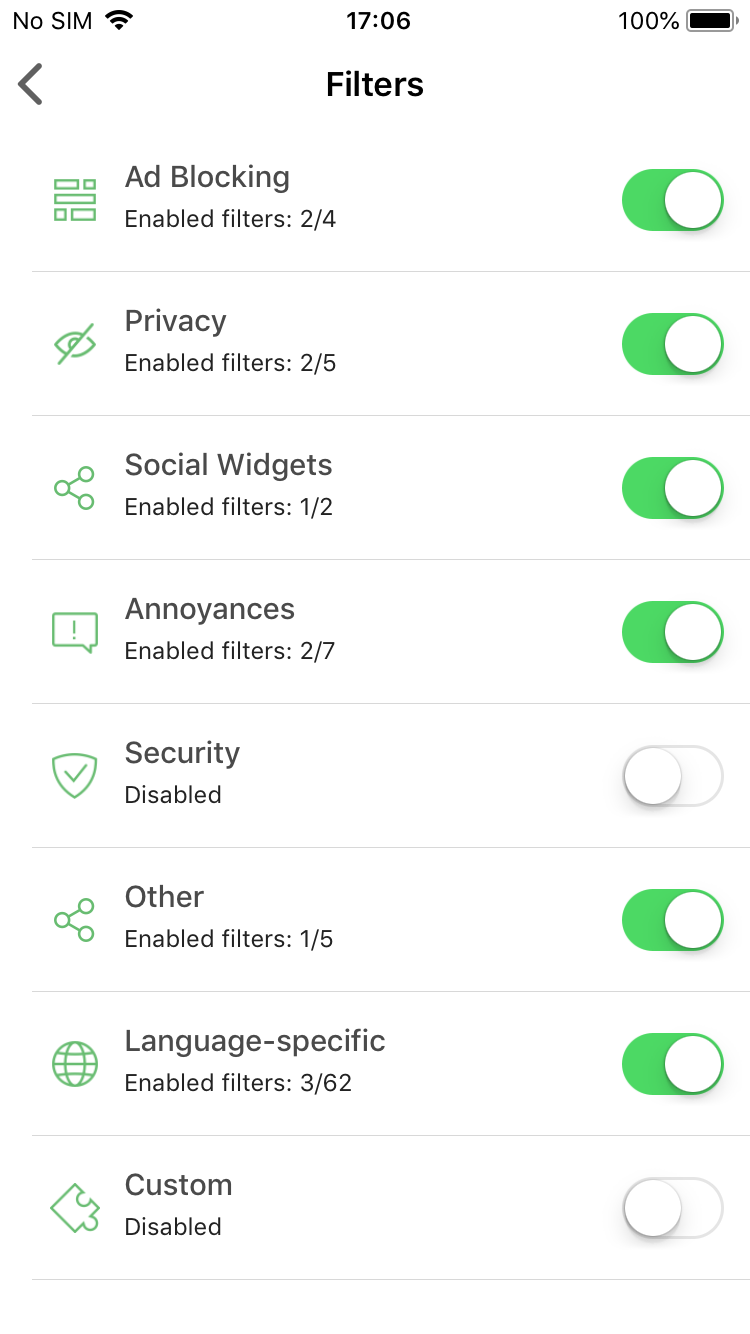
Task: Tap the Privacy crossed-eye icon
Action: click(x=75, y=344)
